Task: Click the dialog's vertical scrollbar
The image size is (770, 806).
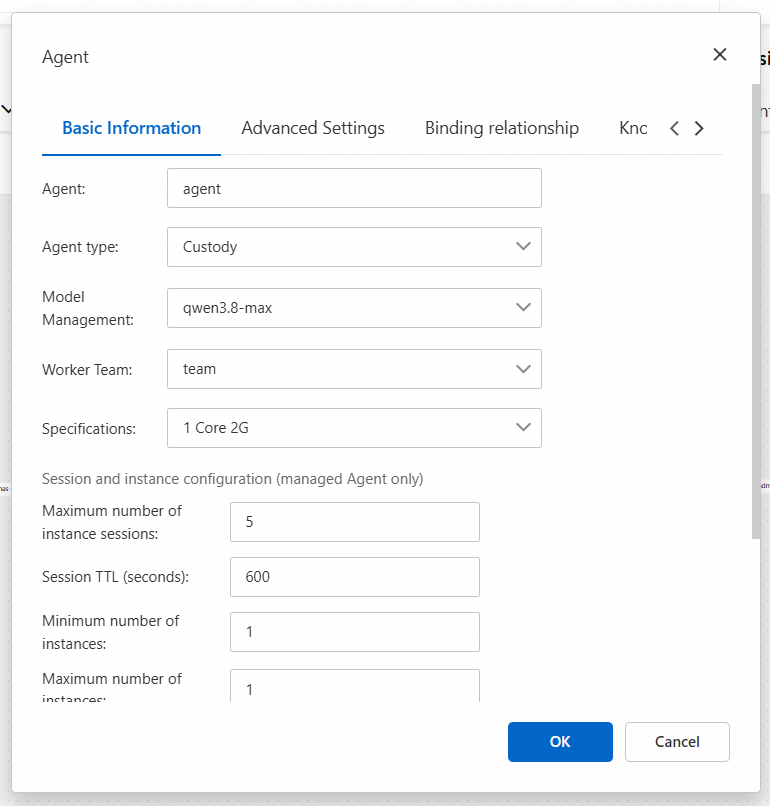Action: 756,311
